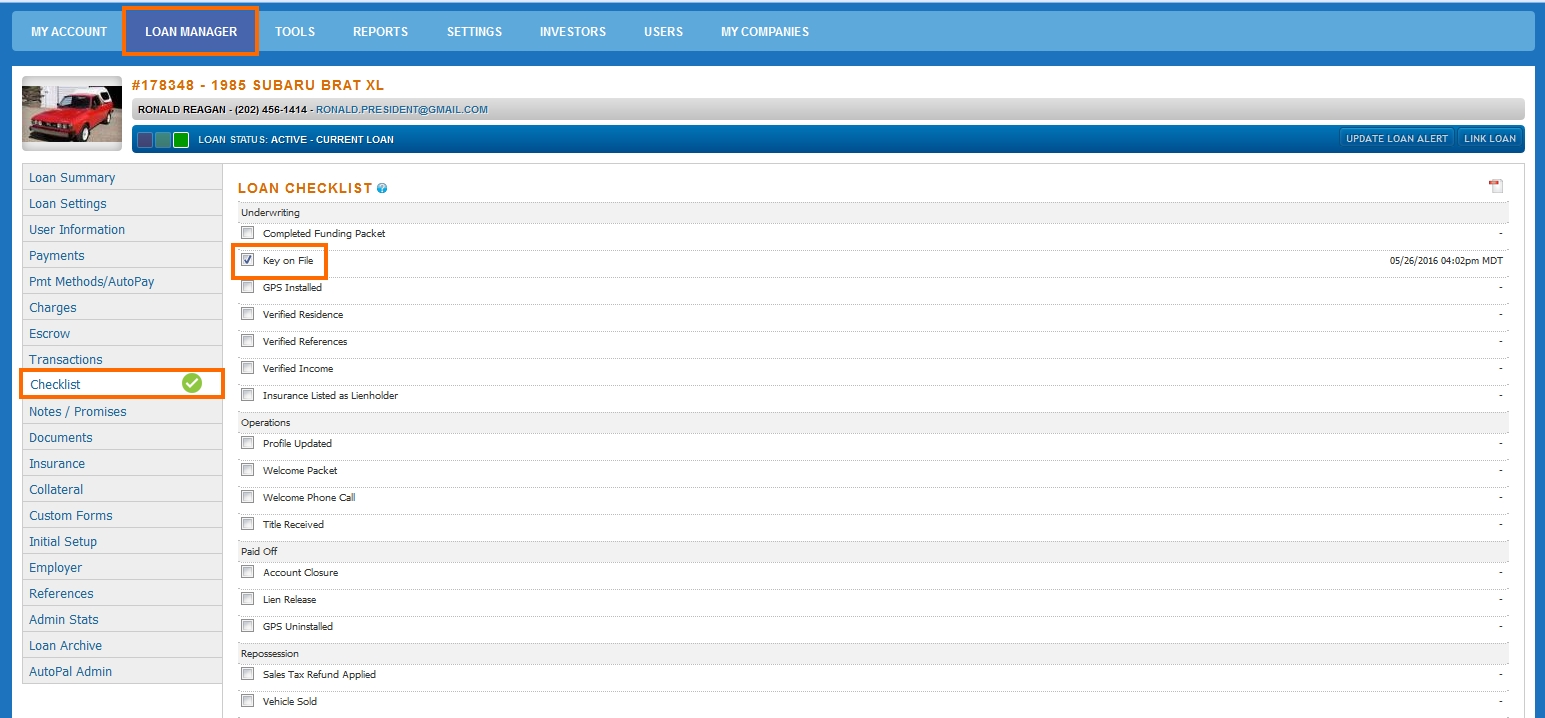Mark Verified Residence as done
The image size is (1545, 718).
[248, 314]
